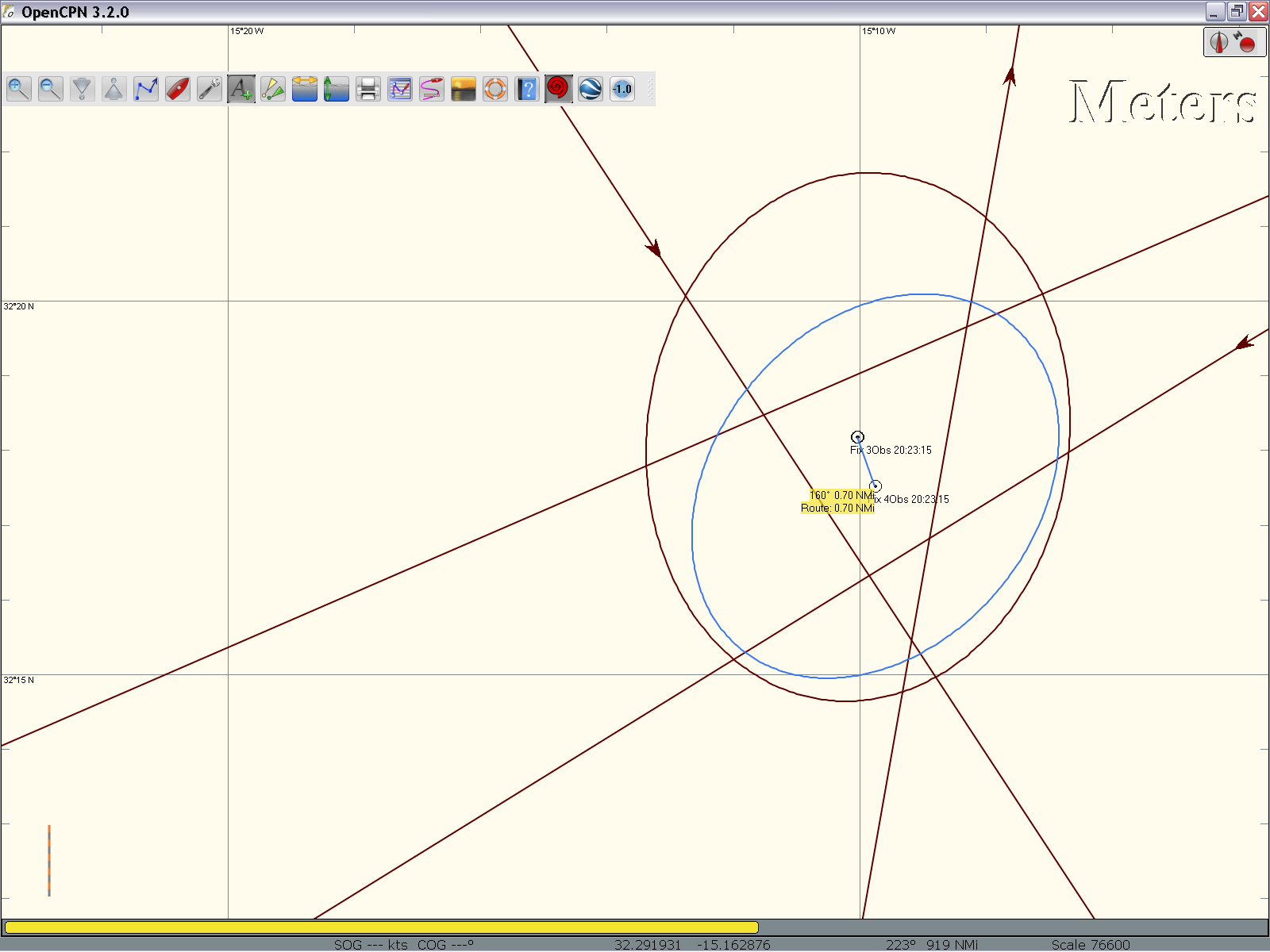
Task: Open the Route Manager icon
Action: 400,89
